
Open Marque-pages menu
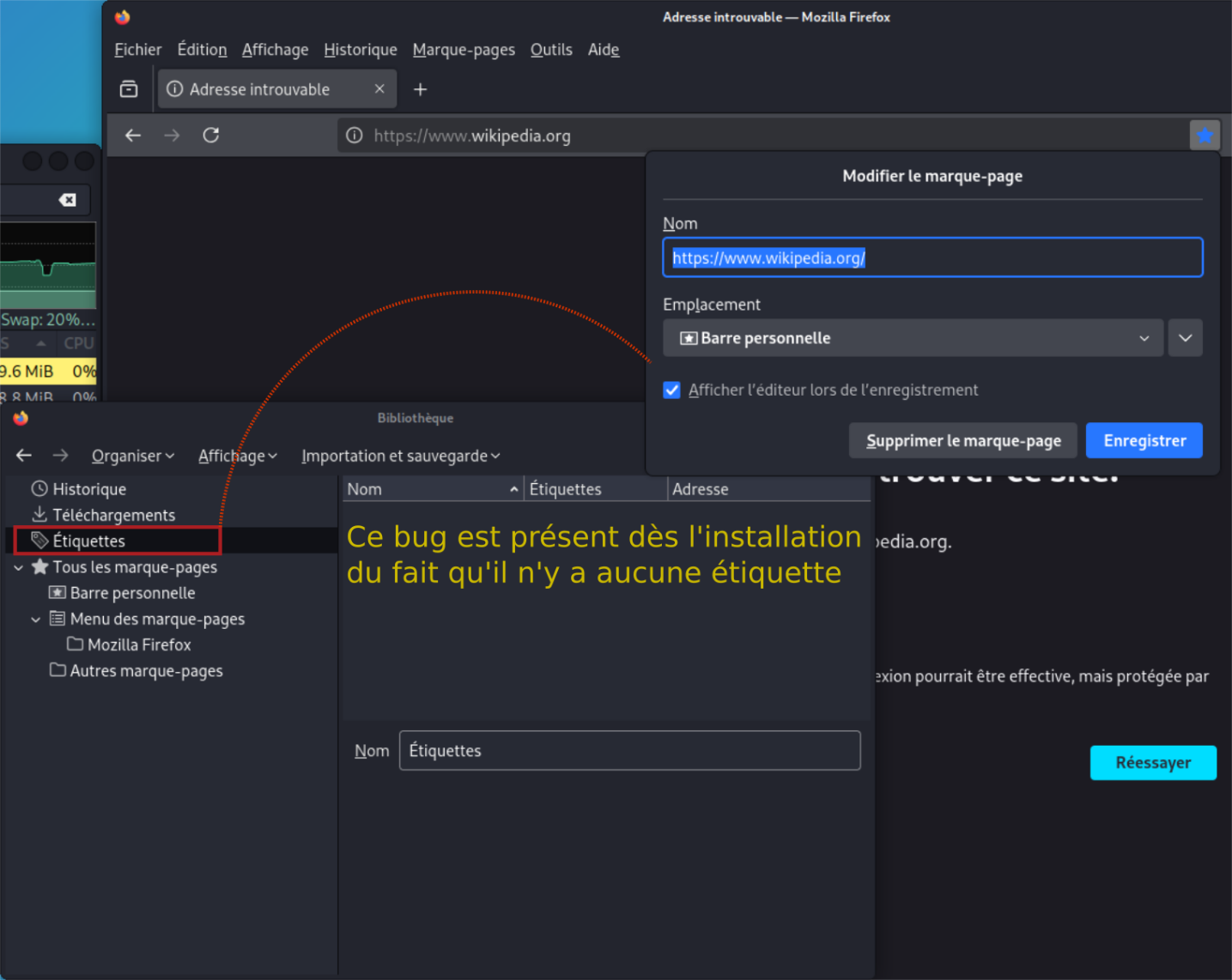[464, 50]
